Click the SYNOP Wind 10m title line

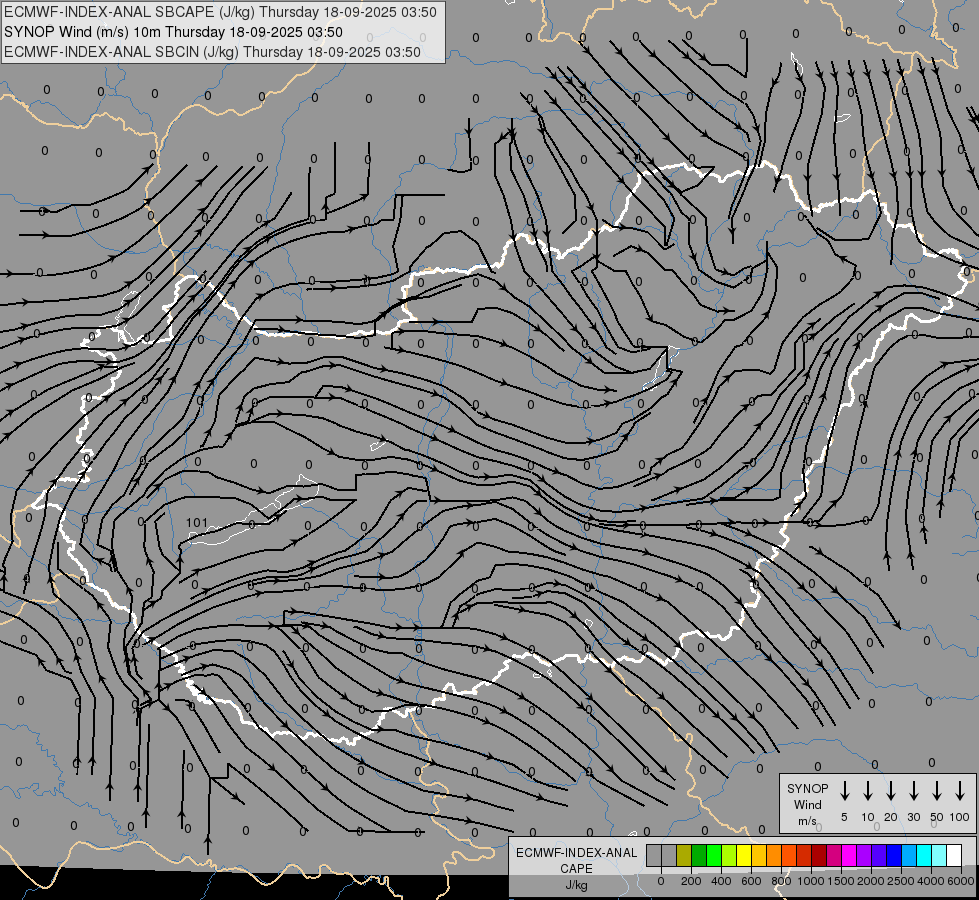point(173,32)
